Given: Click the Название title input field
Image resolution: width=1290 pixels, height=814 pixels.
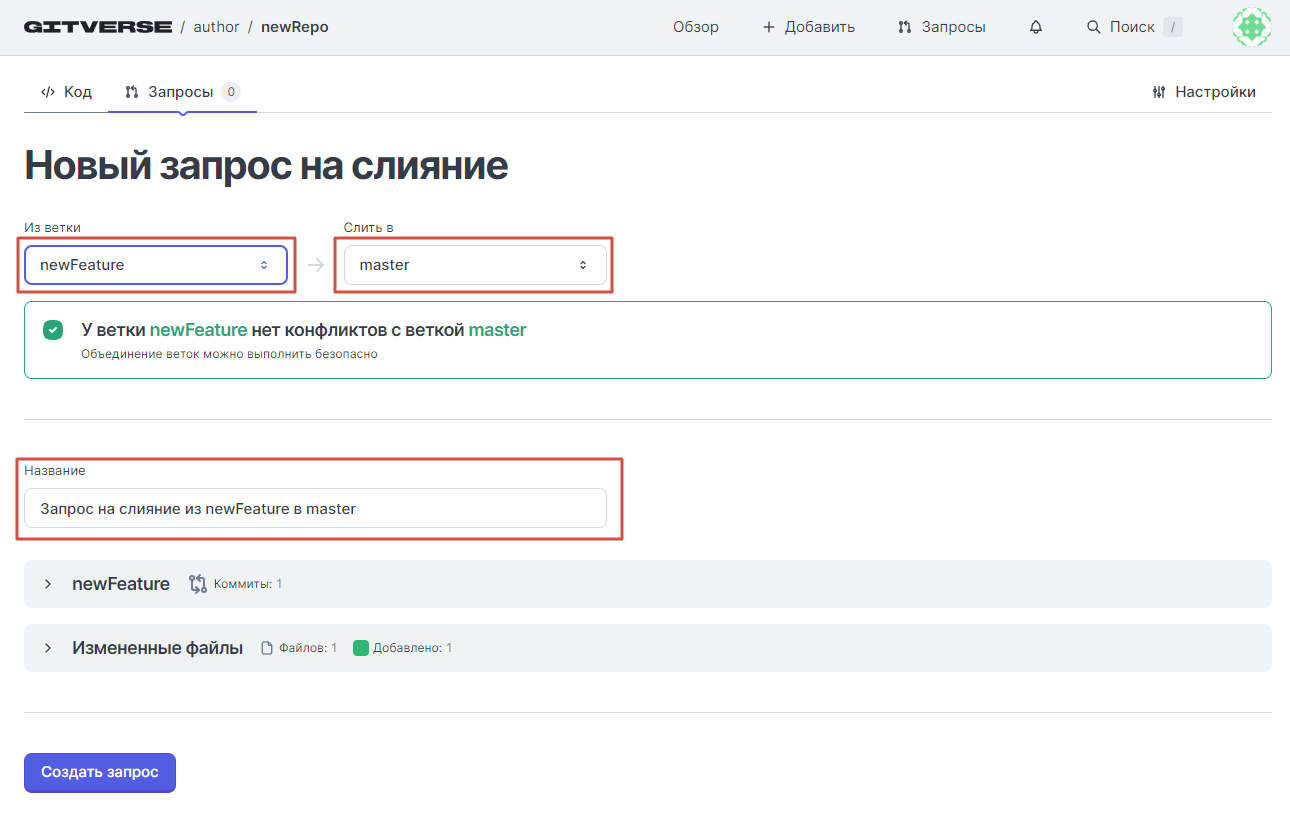Looking at the screenshot, I should point(315,508).
